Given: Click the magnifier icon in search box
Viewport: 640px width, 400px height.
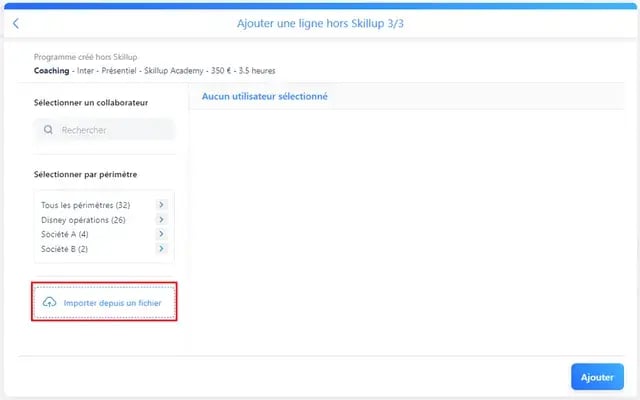Looking at the screenshot, I should click(48, 130).
